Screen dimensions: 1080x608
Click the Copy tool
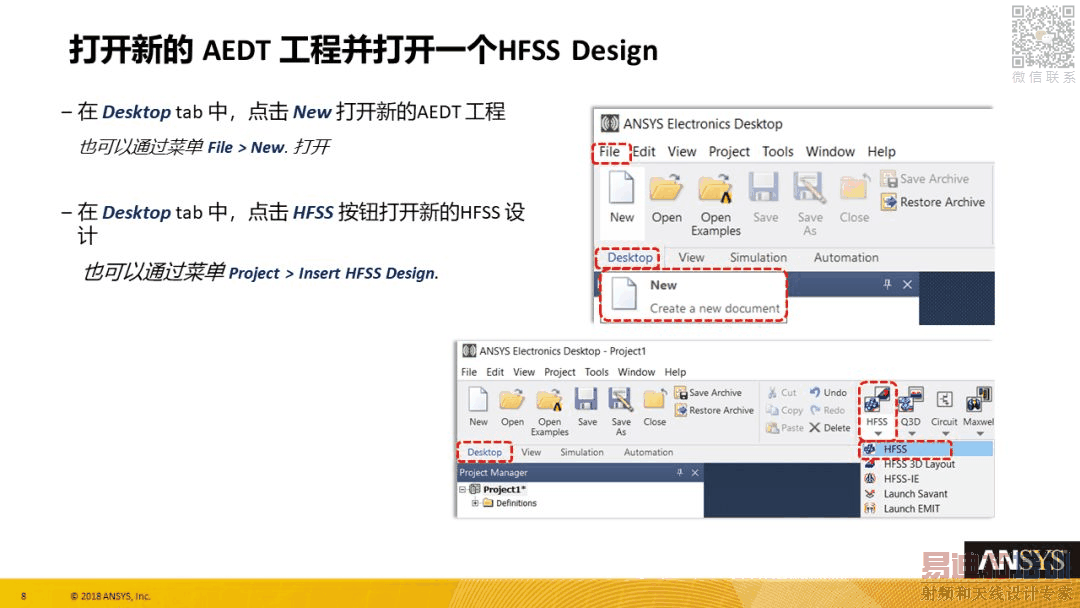785,410
